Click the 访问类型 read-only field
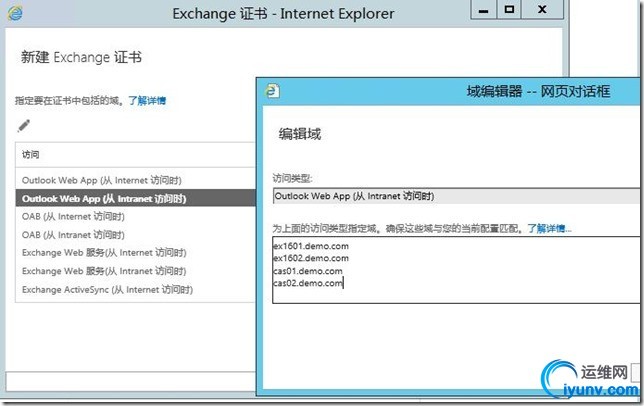644x406 pixels. 458,196
